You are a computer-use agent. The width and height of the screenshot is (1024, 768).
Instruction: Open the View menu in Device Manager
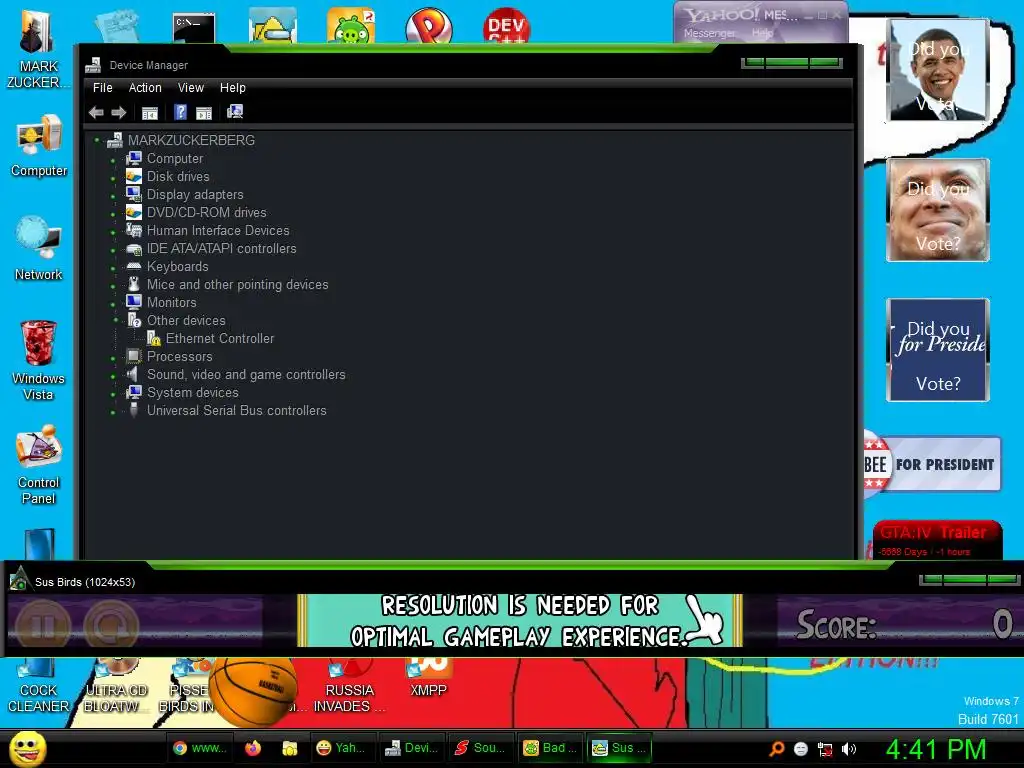click(x=191, y=88)
